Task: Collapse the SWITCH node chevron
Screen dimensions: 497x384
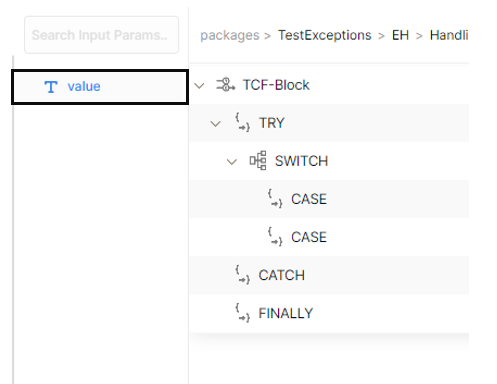Action: (x=232, y=162)
